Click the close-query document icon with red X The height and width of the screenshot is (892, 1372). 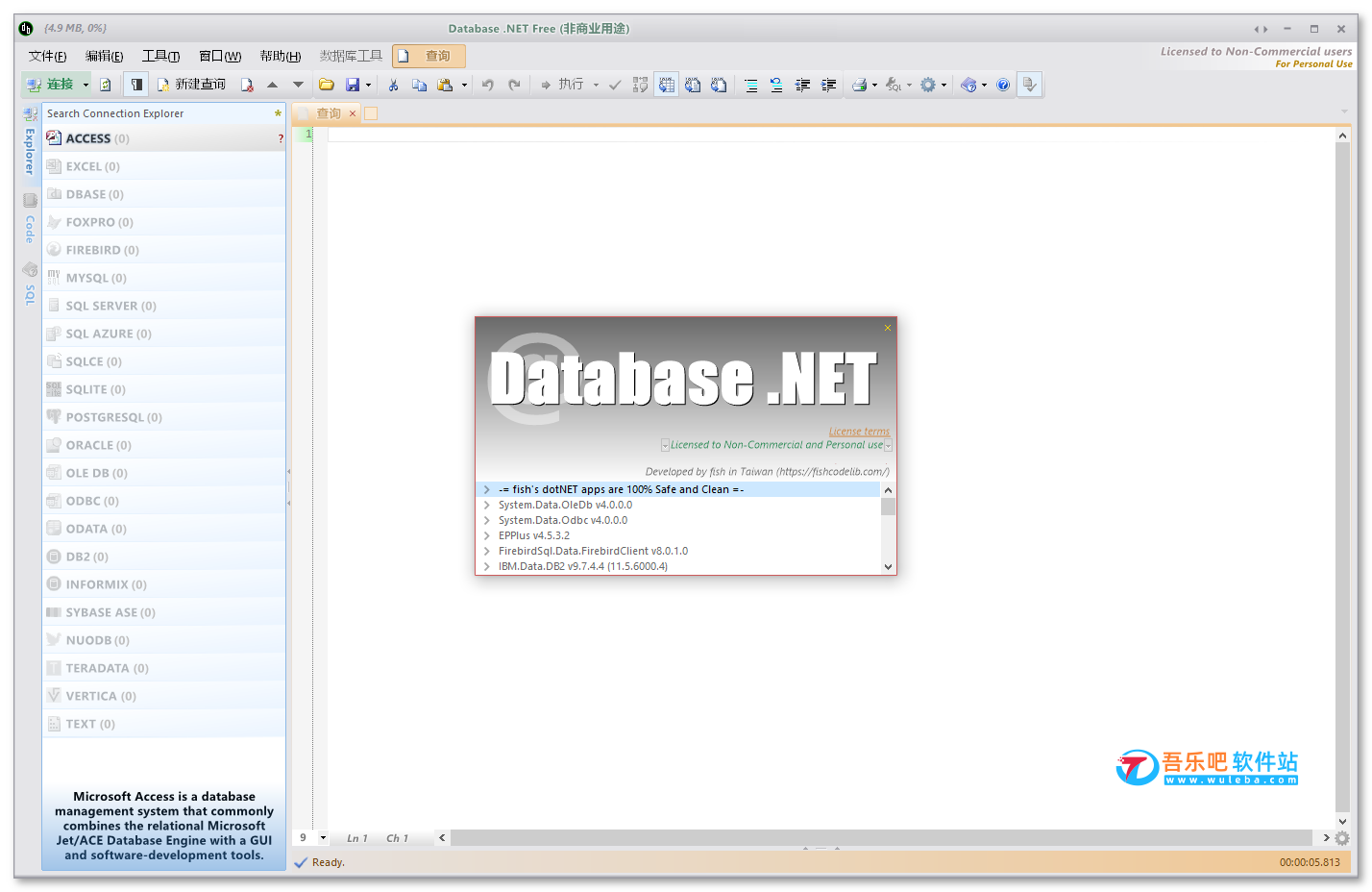point(247,85)
